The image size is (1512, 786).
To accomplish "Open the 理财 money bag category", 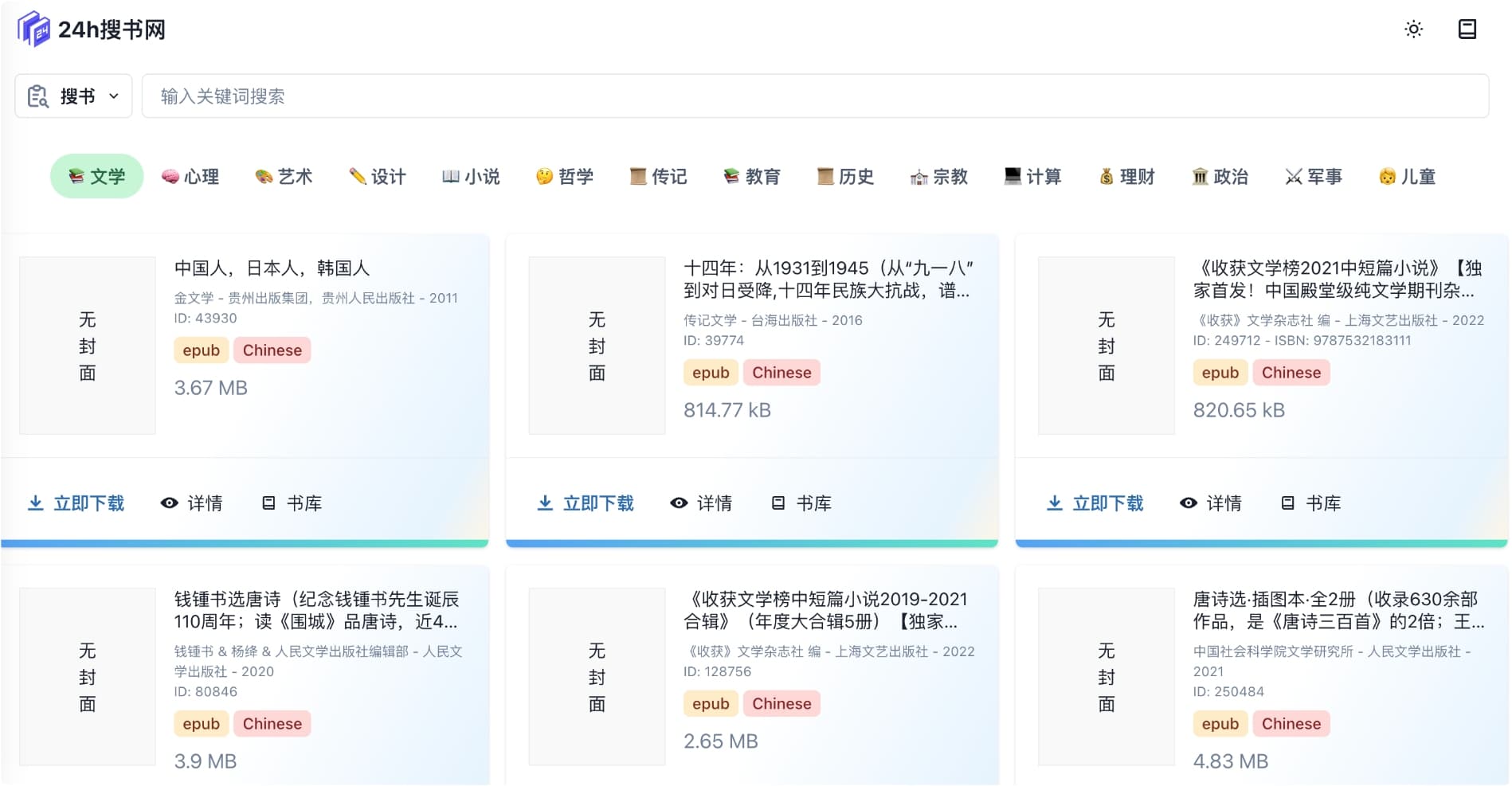I will pos(1126,176).
